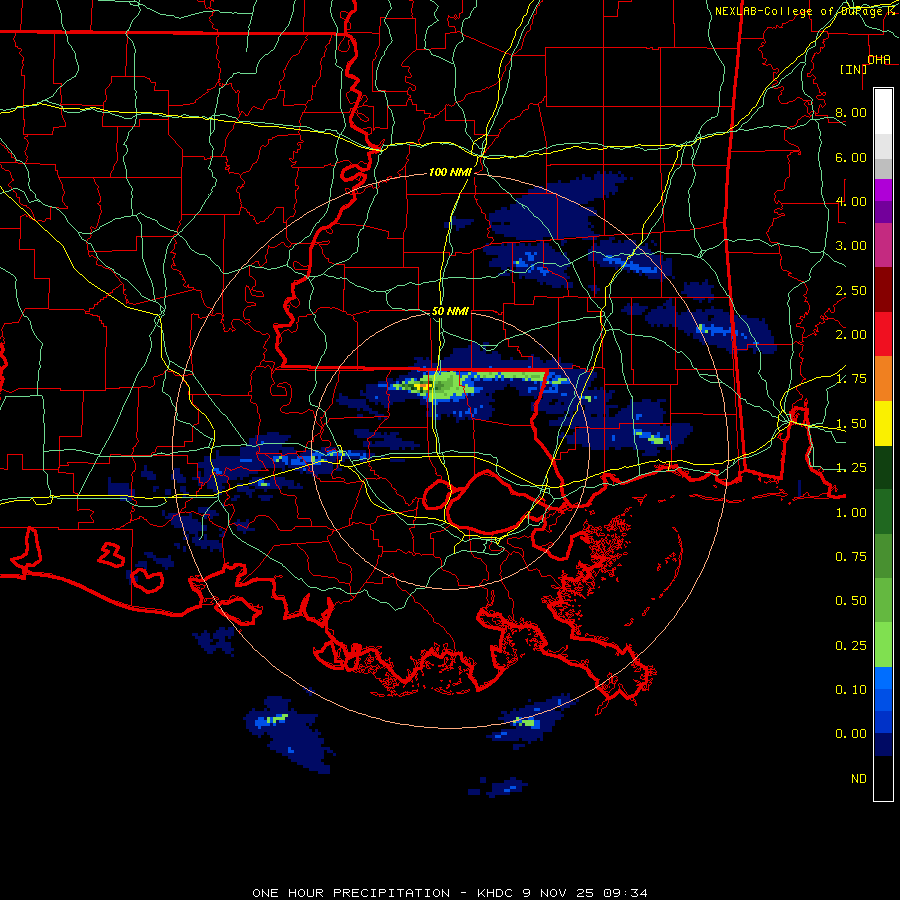Click the 3.00 legend value
900x900 pixels.
click(850, 246)
